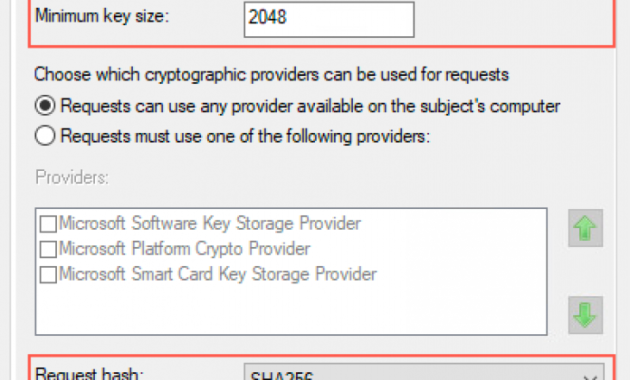
Task: Check Microsoft Software Key Storage Provider box
Action: (48, 224)
